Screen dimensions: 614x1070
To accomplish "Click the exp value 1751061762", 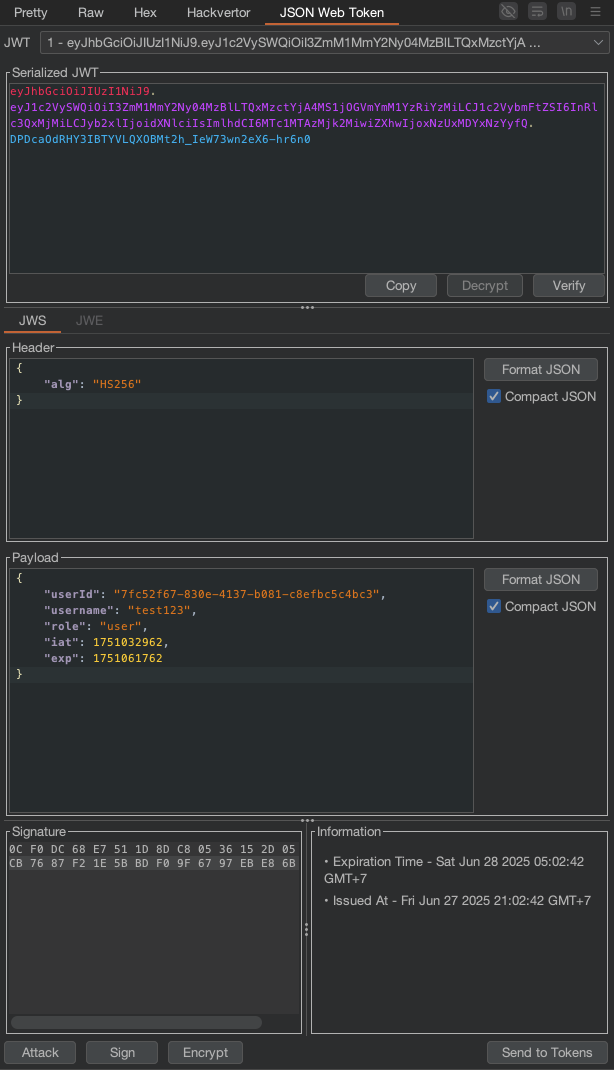I will pos(128,658).
